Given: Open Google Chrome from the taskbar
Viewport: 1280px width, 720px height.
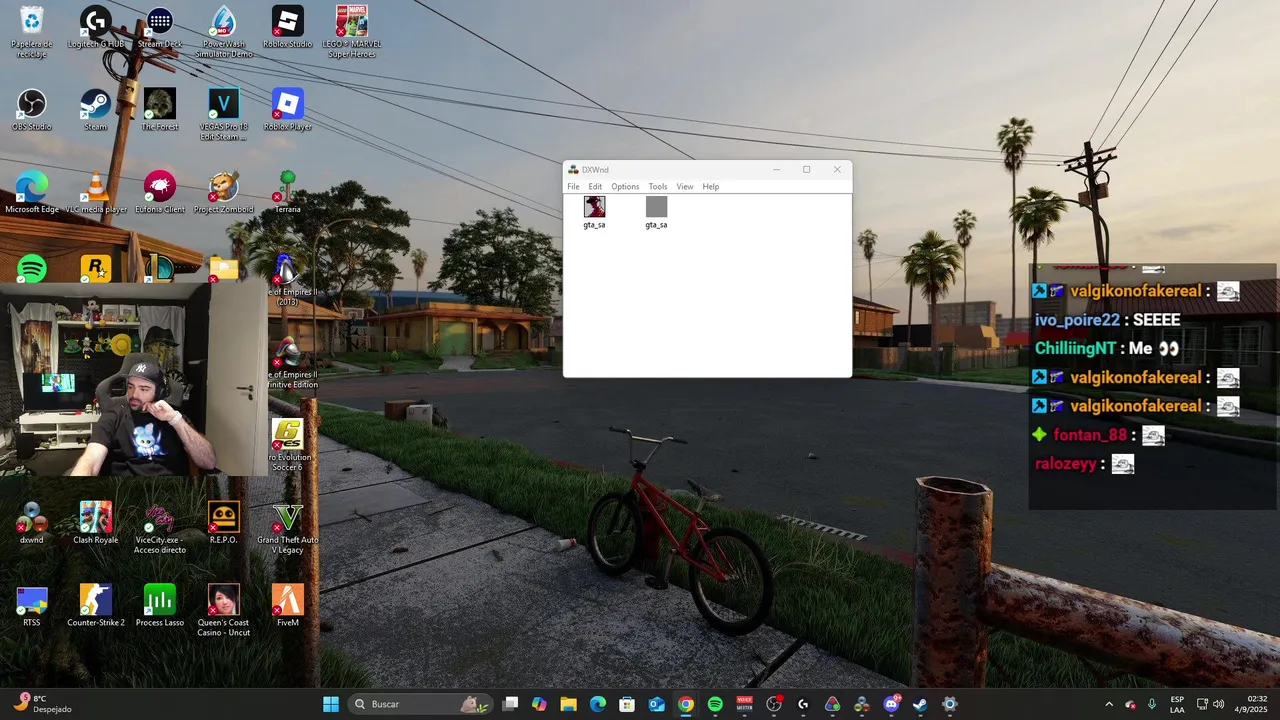Looking at the screenshot, I should [x=686, y=704].
